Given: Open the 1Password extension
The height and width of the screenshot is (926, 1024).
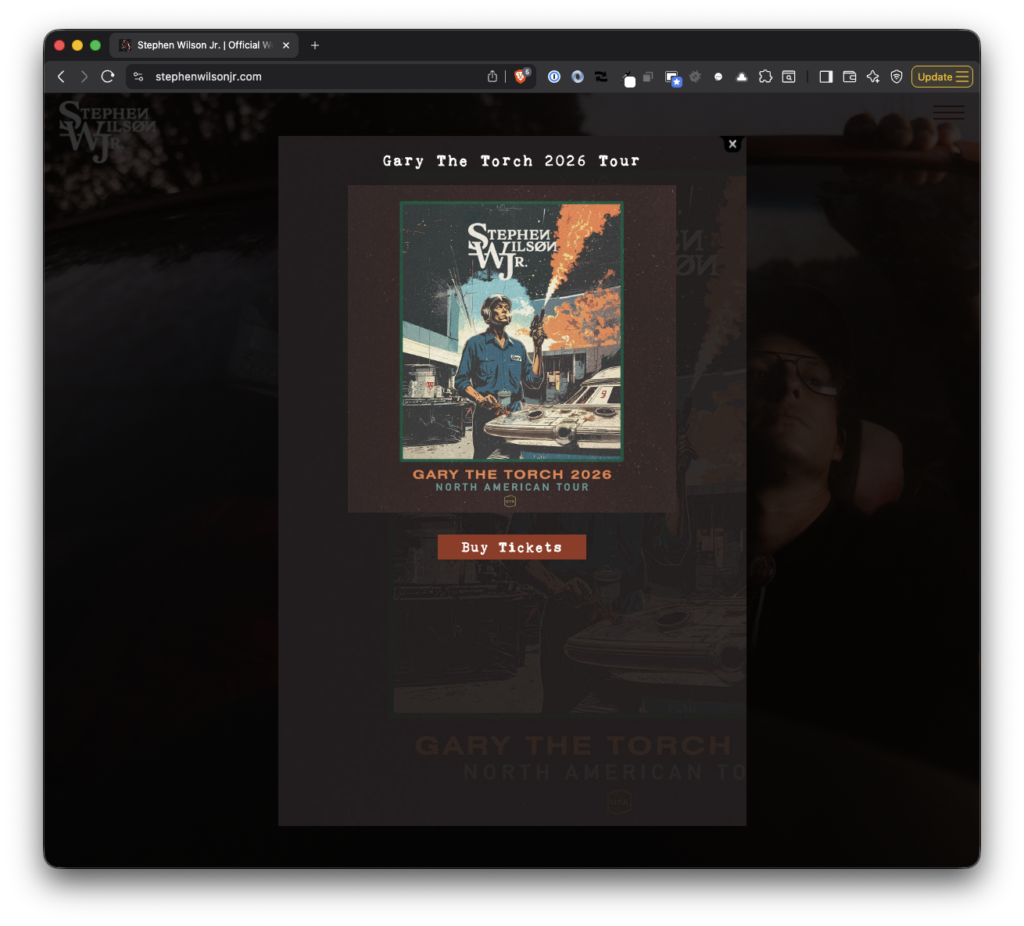Looking at the screenshot, I should tap(553, 77).
